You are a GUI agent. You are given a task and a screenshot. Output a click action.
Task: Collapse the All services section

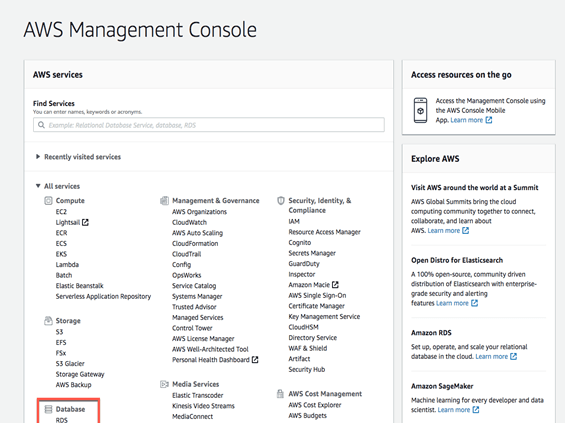(58, 186)
